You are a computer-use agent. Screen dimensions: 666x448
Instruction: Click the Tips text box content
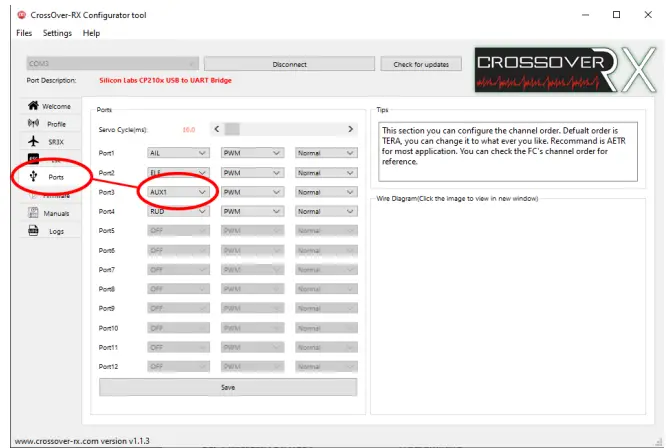pos(508,152)
